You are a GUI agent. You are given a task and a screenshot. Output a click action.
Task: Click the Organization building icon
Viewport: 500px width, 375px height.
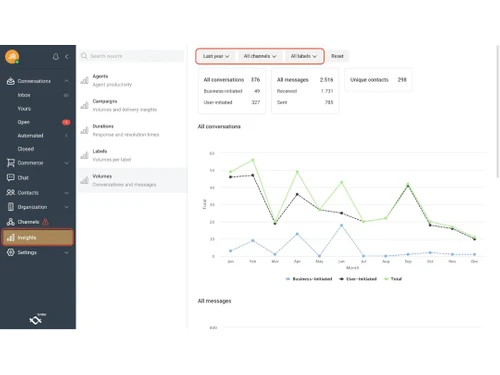point(11,207)
